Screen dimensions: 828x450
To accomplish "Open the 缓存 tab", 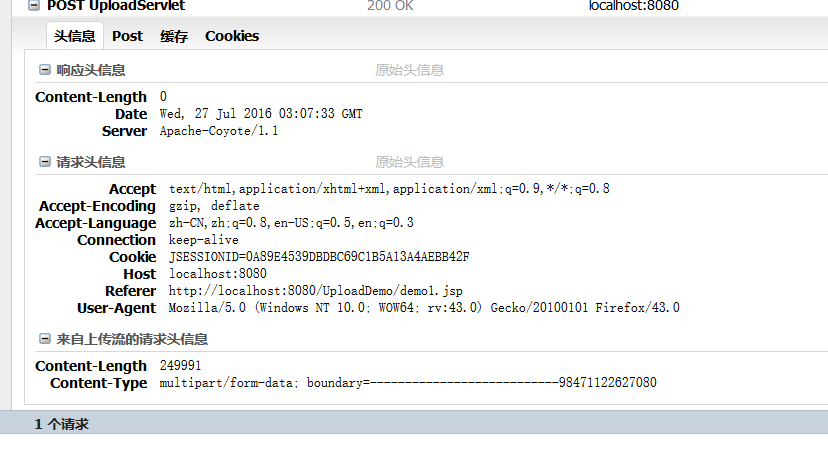I will pyautogui.click(x=174, y=36).
